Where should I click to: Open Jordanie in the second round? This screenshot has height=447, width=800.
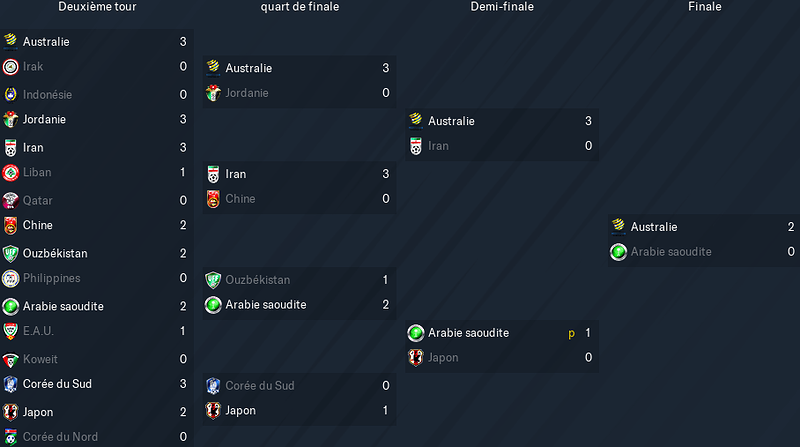44,119
